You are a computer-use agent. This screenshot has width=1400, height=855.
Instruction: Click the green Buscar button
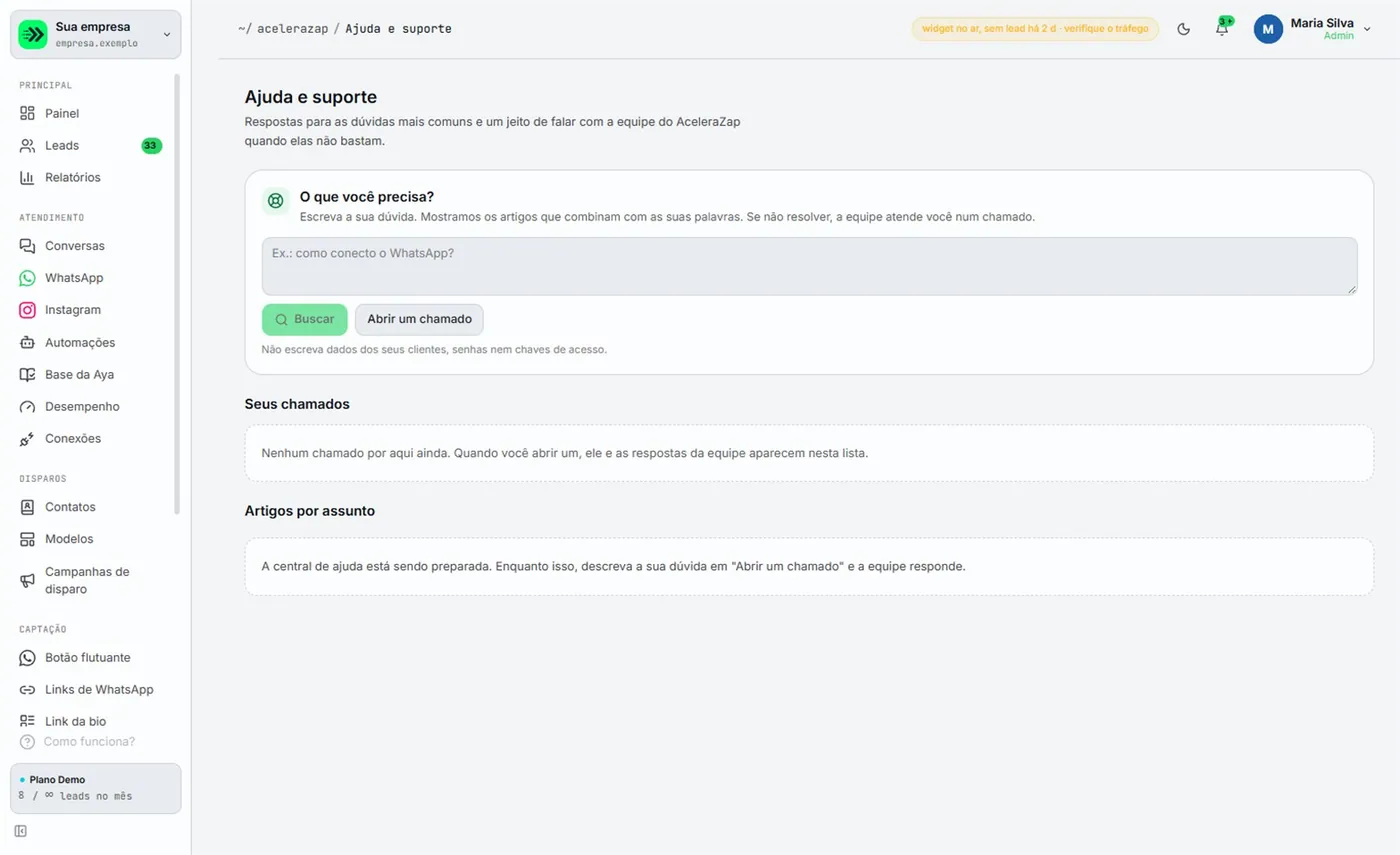[305, 319]
